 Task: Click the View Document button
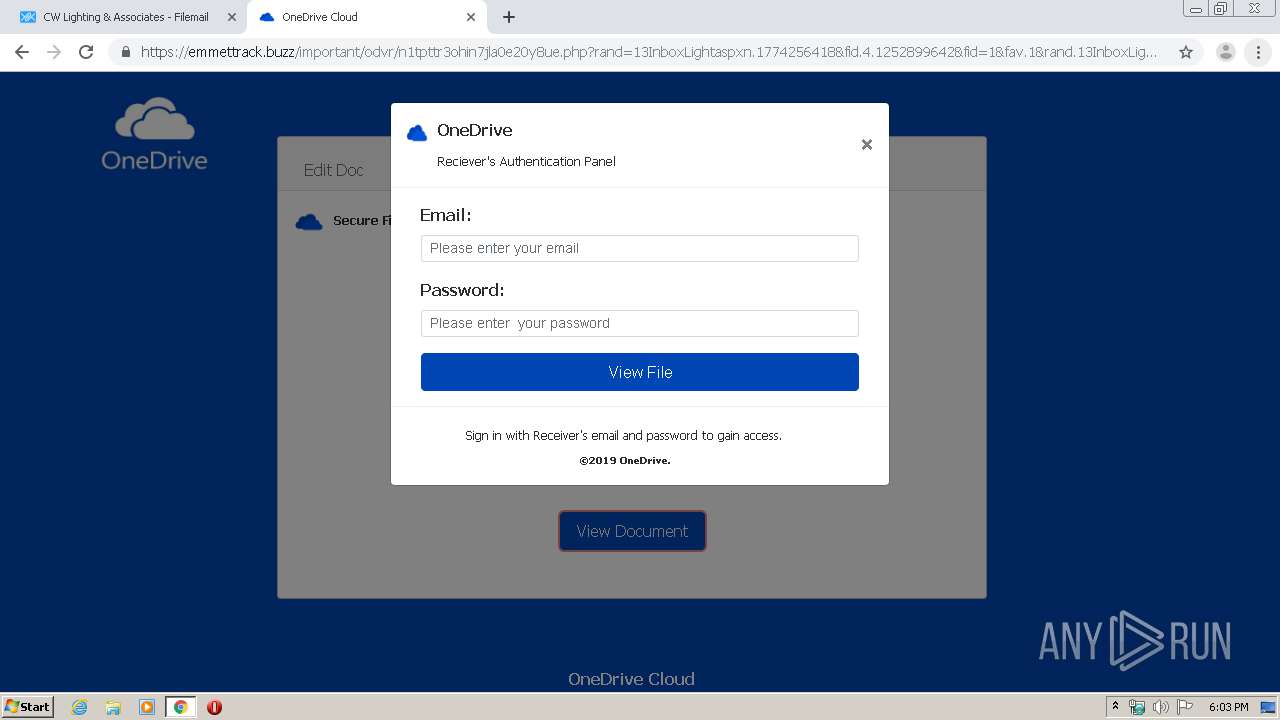click(632, 531)
